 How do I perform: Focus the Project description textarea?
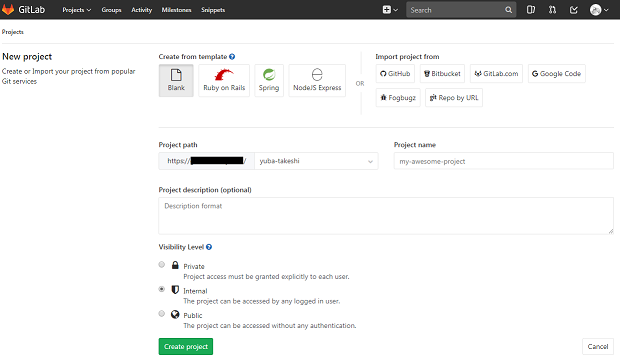click(386, 216)
